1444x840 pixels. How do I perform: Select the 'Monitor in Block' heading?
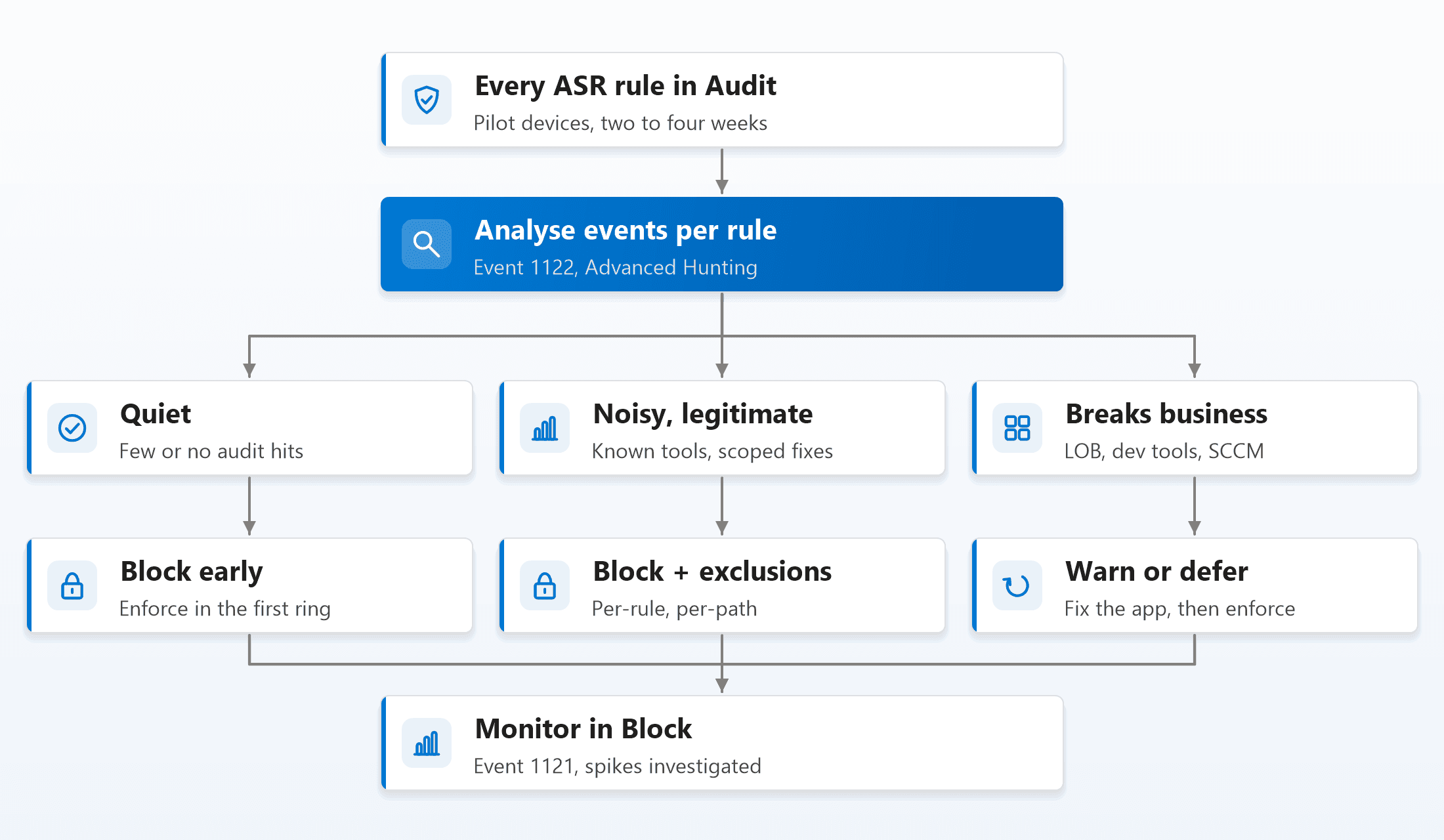click(x=584, y=729)
